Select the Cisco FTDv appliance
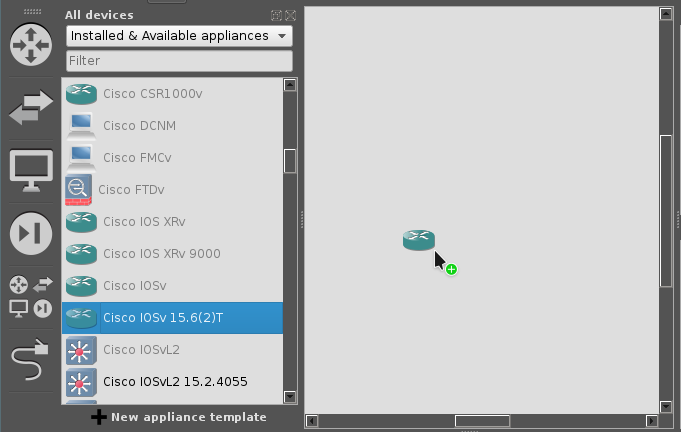The width and height of the screenshot is (681, 432). pos(131,189)
